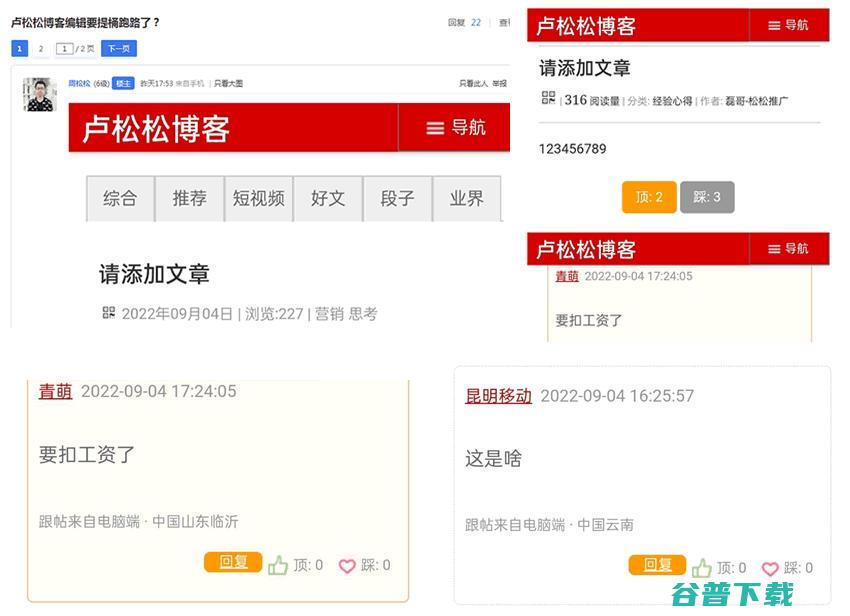This screenshot has height=616, width=850.
Task: Open the 昆明移动 username link
Action: click(498, 396)
